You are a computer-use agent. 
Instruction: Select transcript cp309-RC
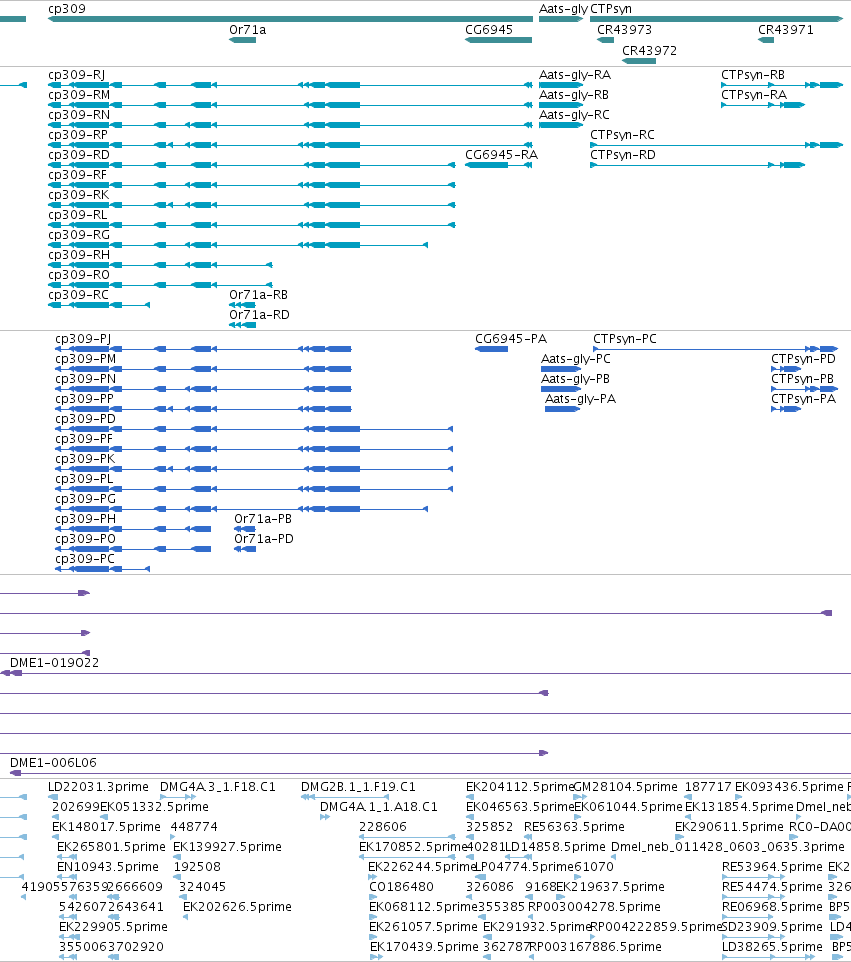(79, 294)
